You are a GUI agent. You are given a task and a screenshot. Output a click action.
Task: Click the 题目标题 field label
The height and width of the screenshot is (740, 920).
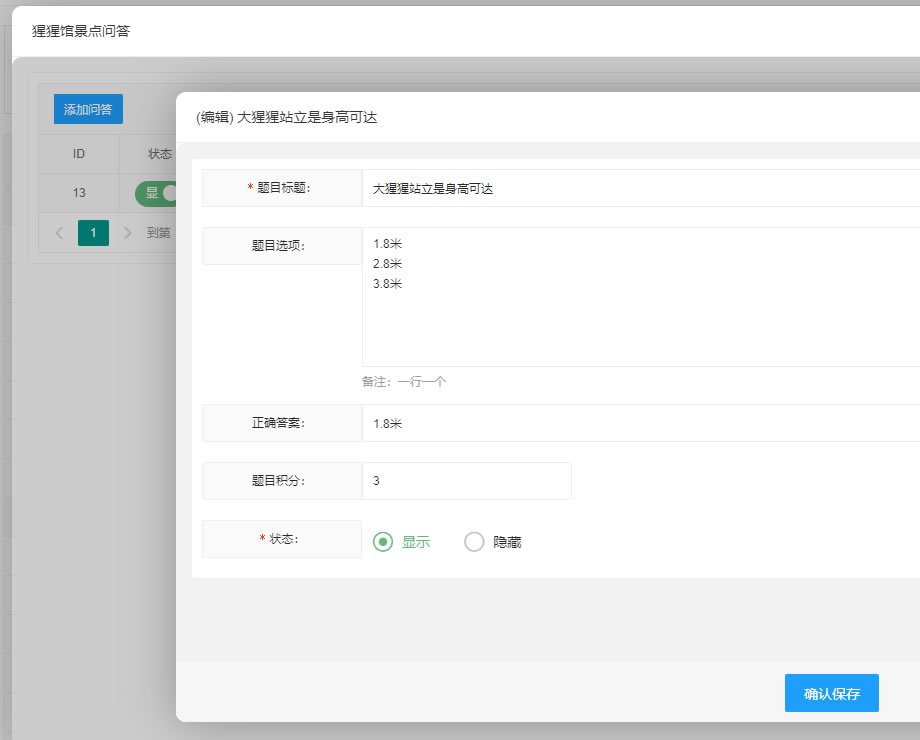pyautogui.click(x=283, y=188)
